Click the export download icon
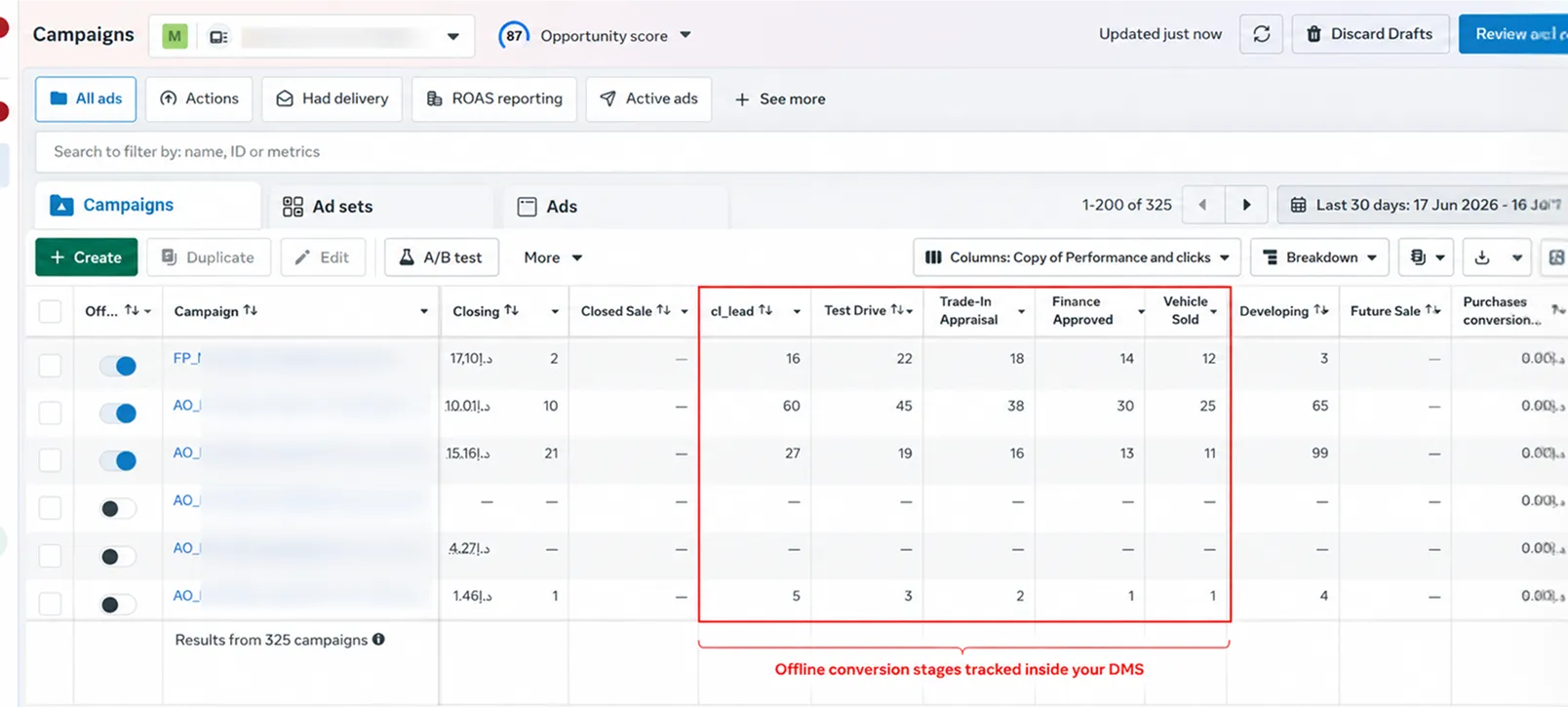The height and width of the screenshot is (707, 1568). 1482,257
